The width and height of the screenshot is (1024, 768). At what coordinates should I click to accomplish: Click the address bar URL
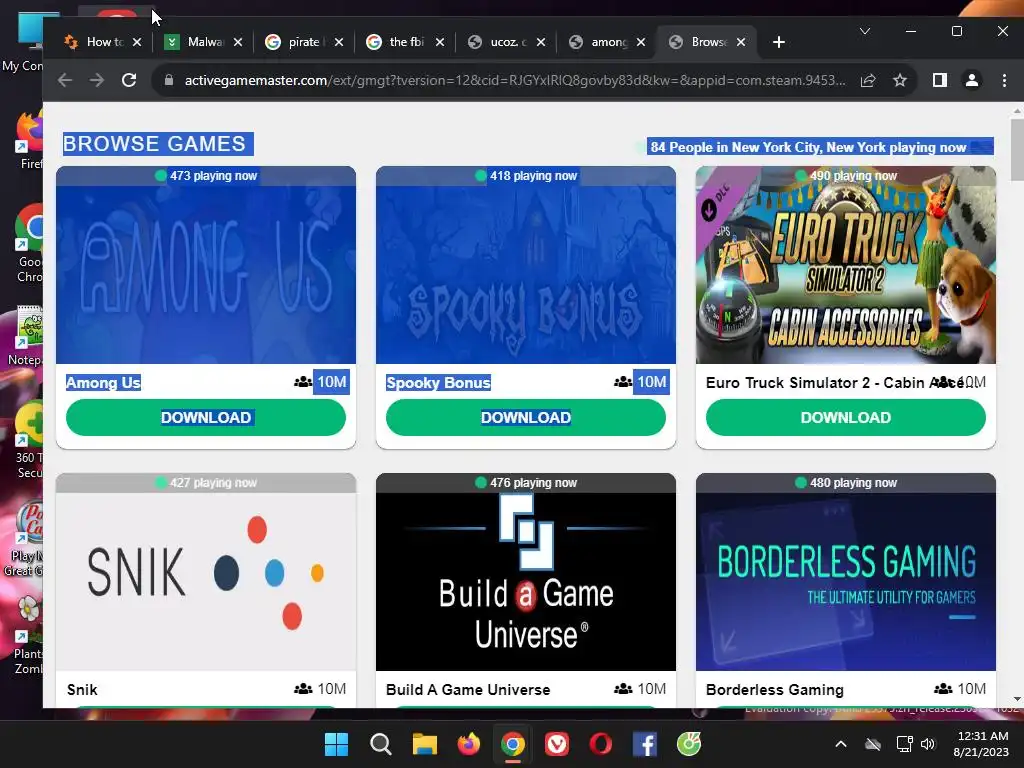tap(515, 80)
